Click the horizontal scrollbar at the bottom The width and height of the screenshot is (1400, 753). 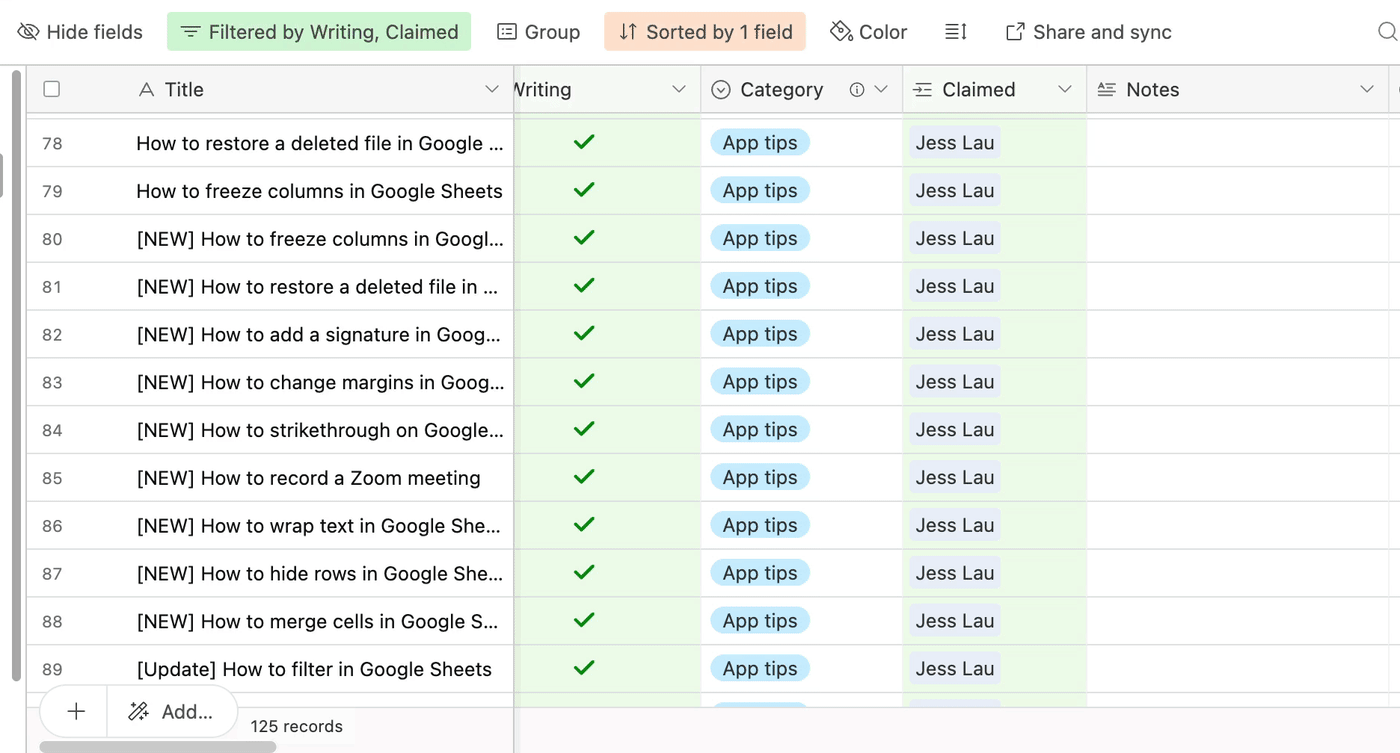click(x=158, y=746)
